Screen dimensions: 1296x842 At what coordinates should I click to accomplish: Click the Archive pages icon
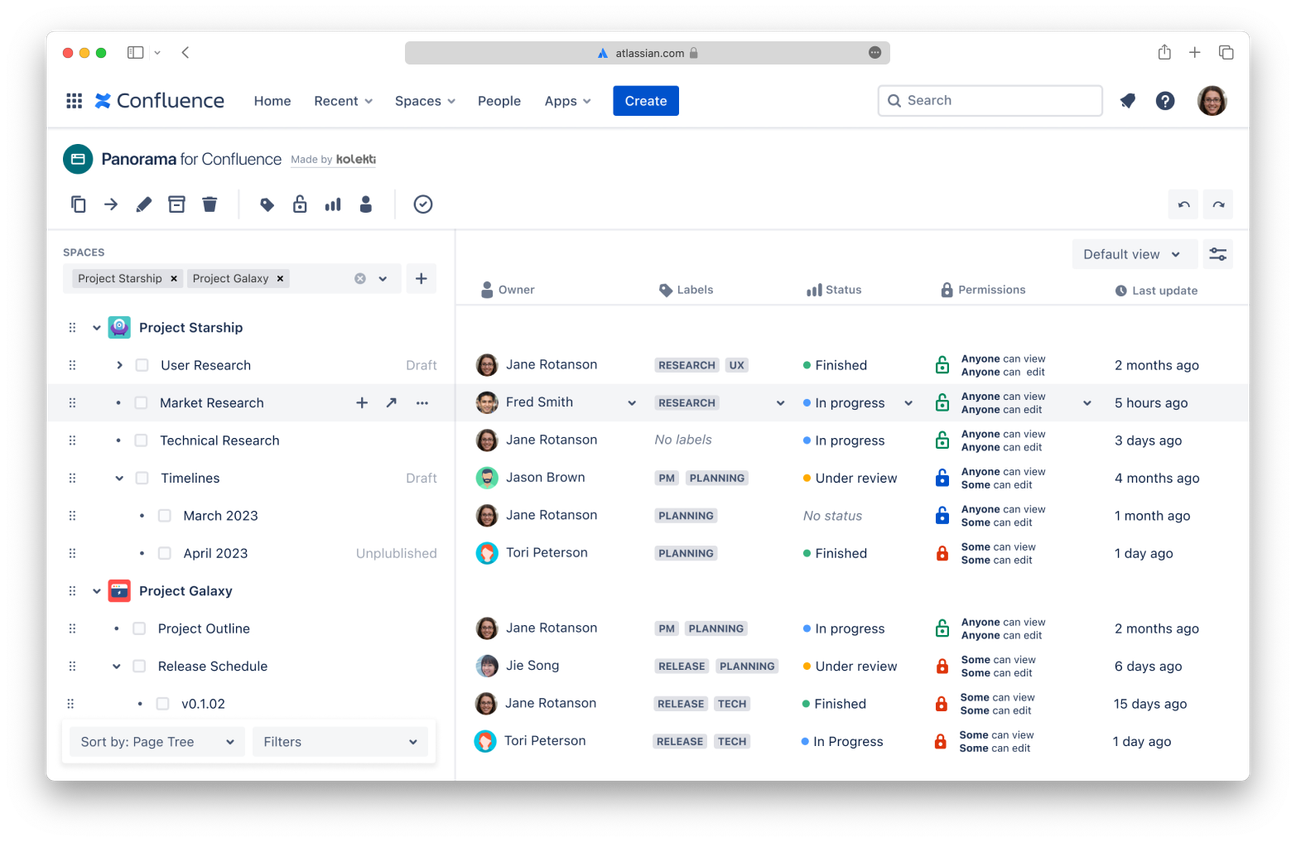point(176,204)
